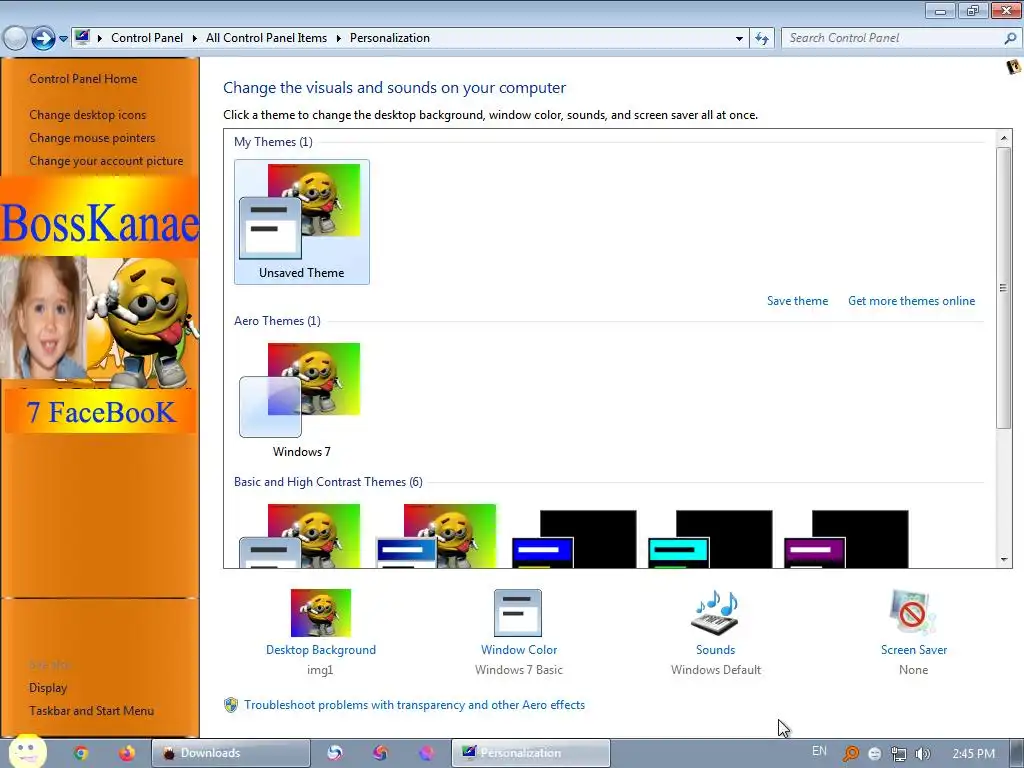
Task: Expand arrow after All Control Panel Items
Action: coord(338,38)
